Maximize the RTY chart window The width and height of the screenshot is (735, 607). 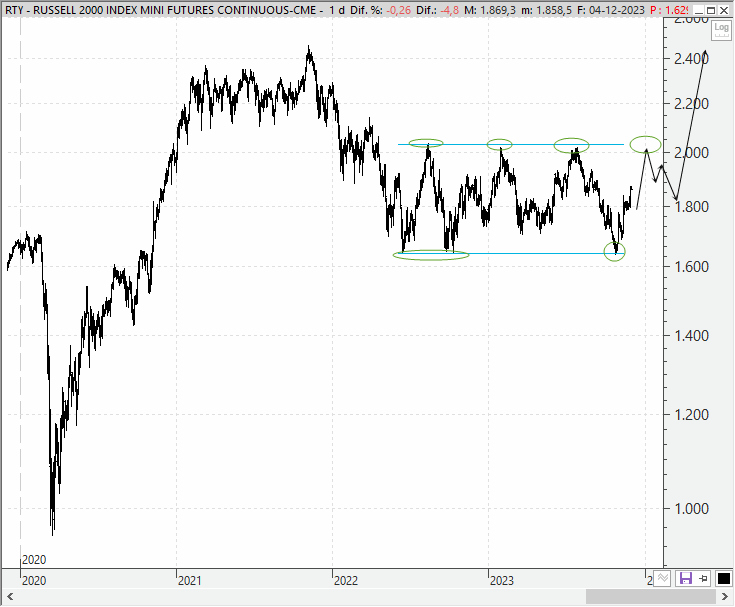711,10
